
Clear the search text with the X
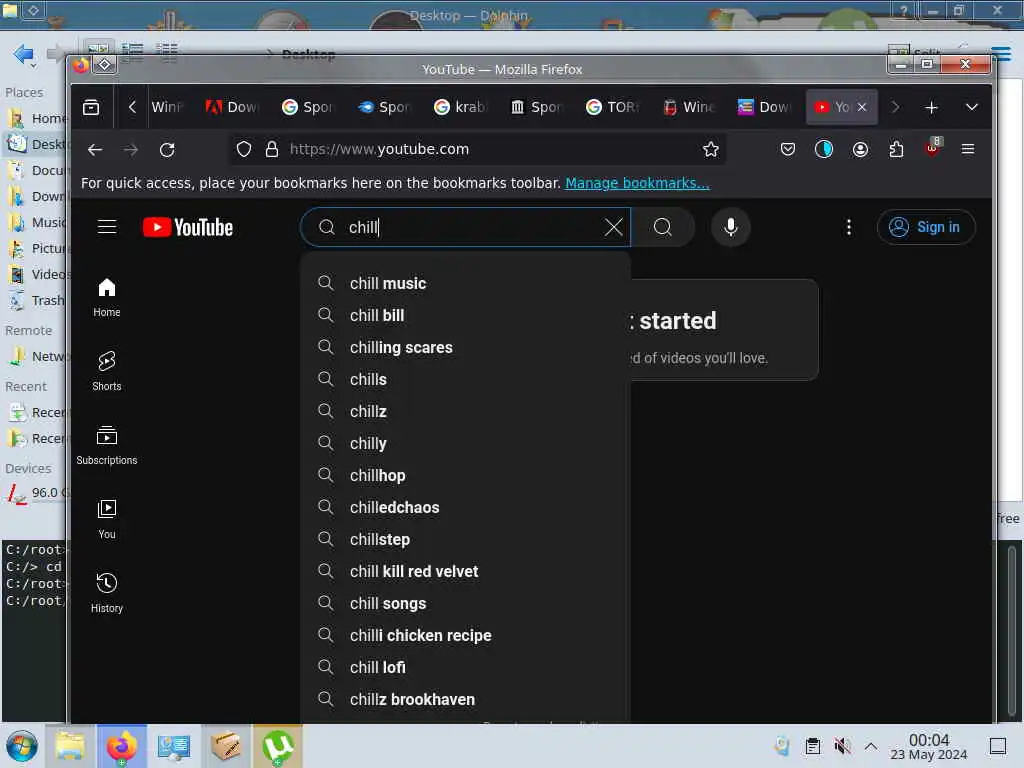point(613,227)
